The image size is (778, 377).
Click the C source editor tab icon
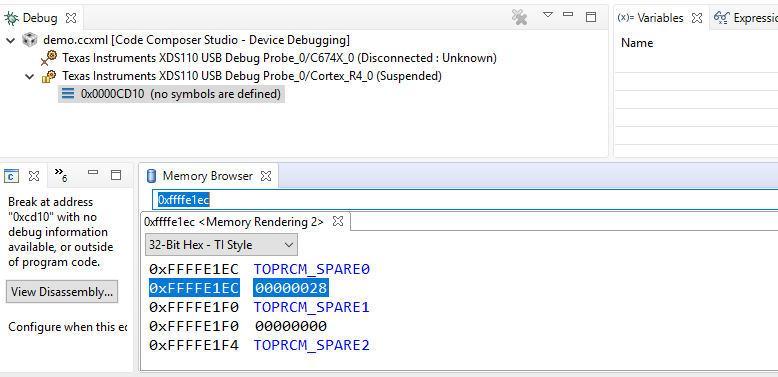pos(11,176)
